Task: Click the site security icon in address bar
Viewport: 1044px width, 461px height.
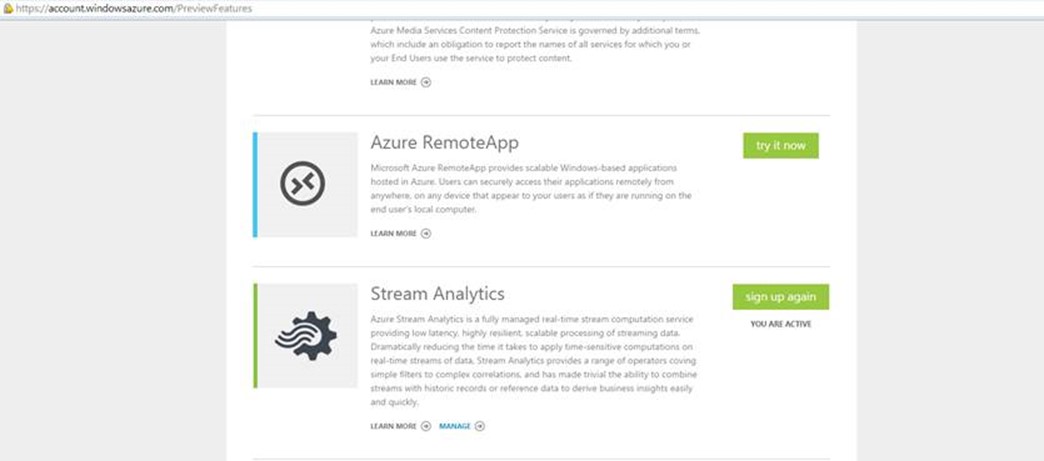Action: [x=7, y=8]
